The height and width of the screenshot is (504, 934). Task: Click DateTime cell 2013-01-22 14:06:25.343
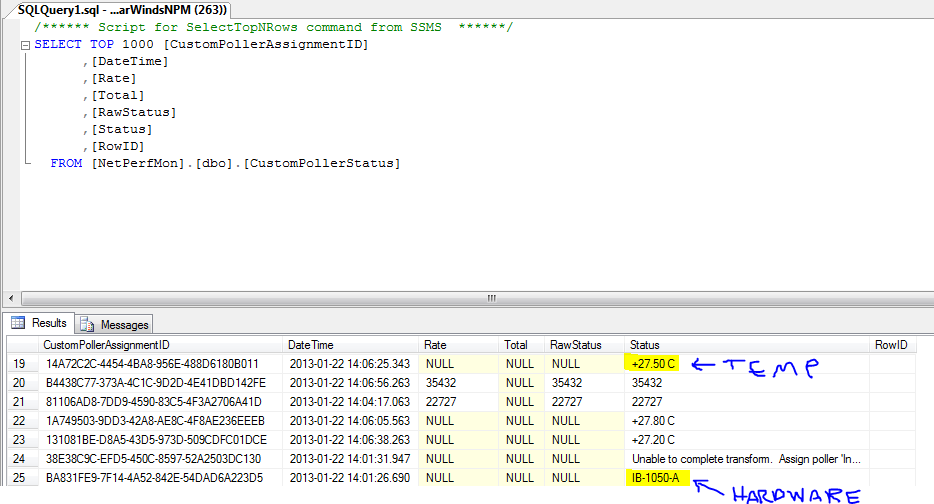coord(350,364)
